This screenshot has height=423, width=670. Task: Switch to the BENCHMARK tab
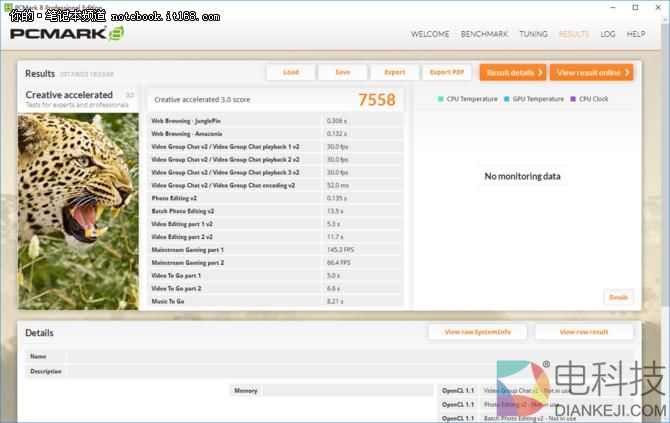[484, 34]
